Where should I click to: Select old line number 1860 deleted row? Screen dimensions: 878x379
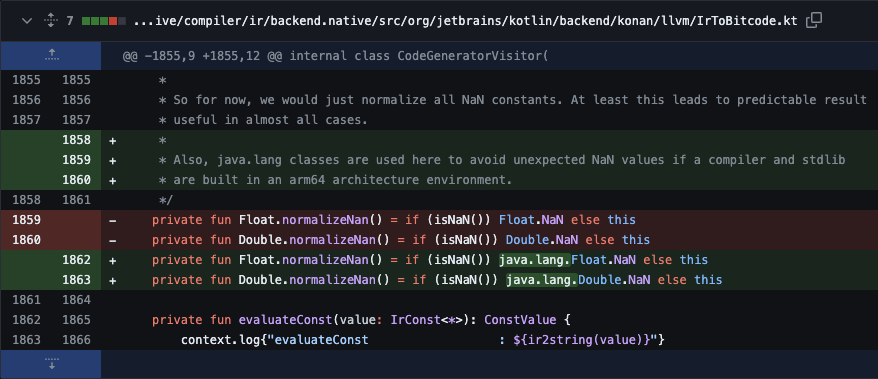click(26, 240)
